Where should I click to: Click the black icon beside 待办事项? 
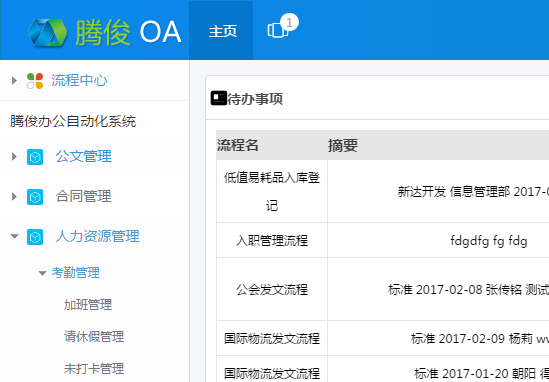219,98
